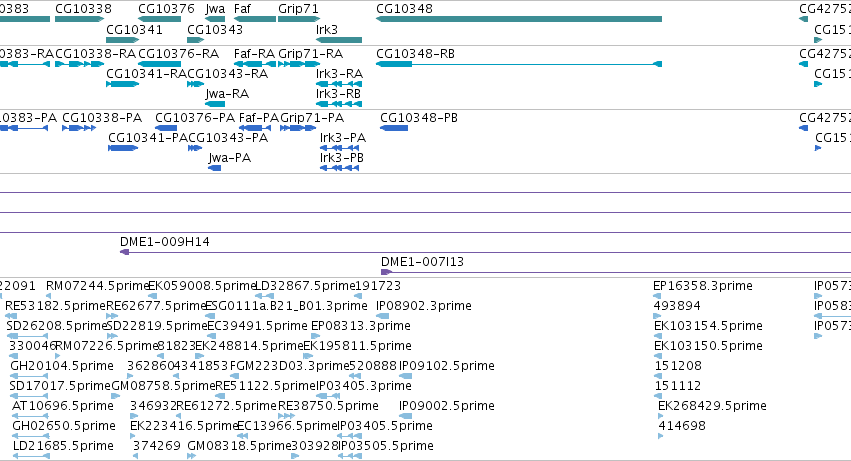Click EST IP09002.5prime
Screen dimensions: 851x461
click(447, 406)
